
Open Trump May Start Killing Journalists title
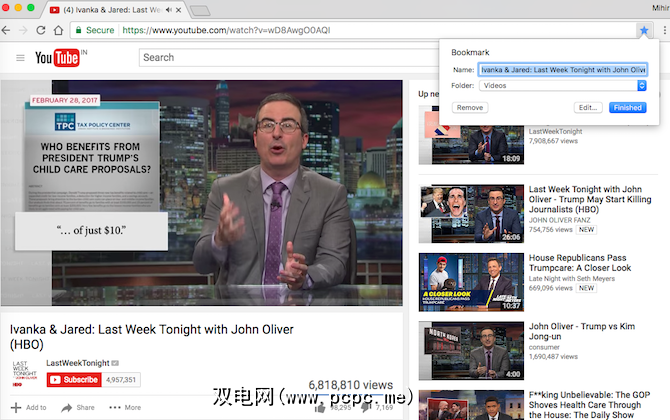[590, 199]
